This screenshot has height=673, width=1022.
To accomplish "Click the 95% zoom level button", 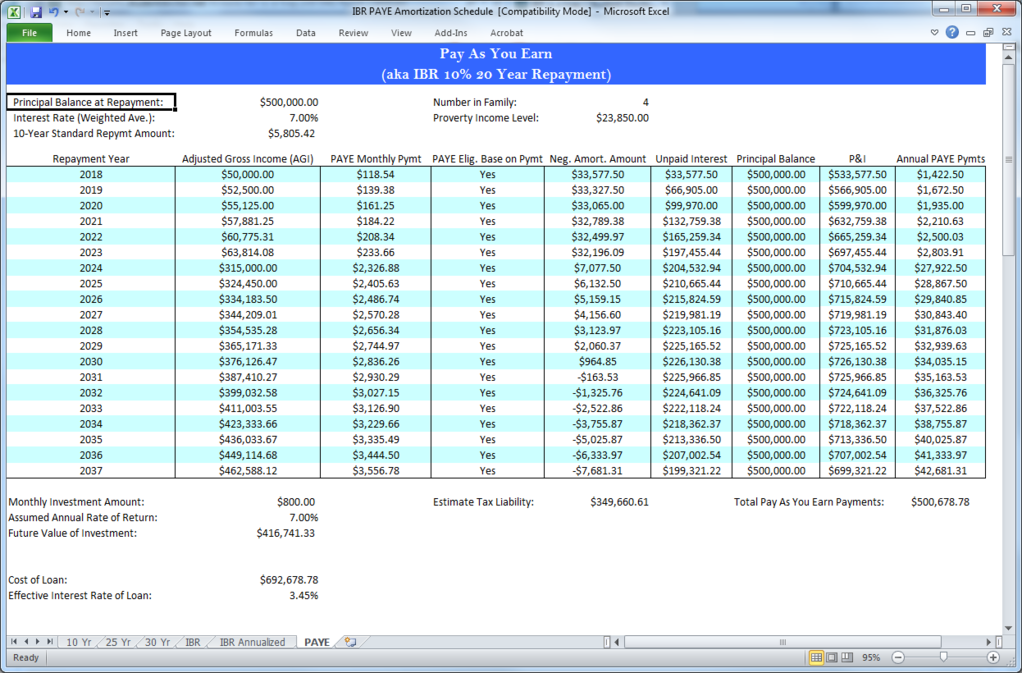I will [870, 657].
